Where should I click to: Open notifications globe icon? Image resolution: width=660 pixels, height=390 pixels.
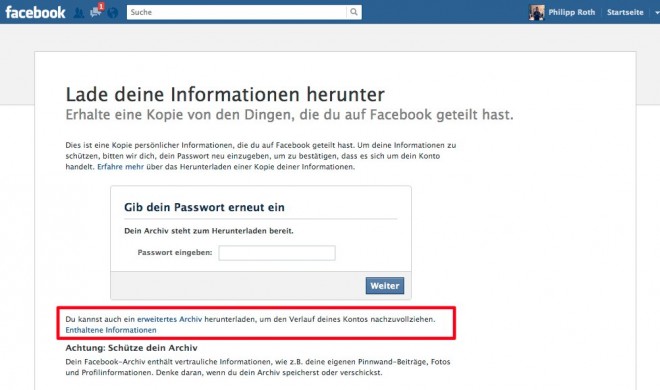click(112, 13)
